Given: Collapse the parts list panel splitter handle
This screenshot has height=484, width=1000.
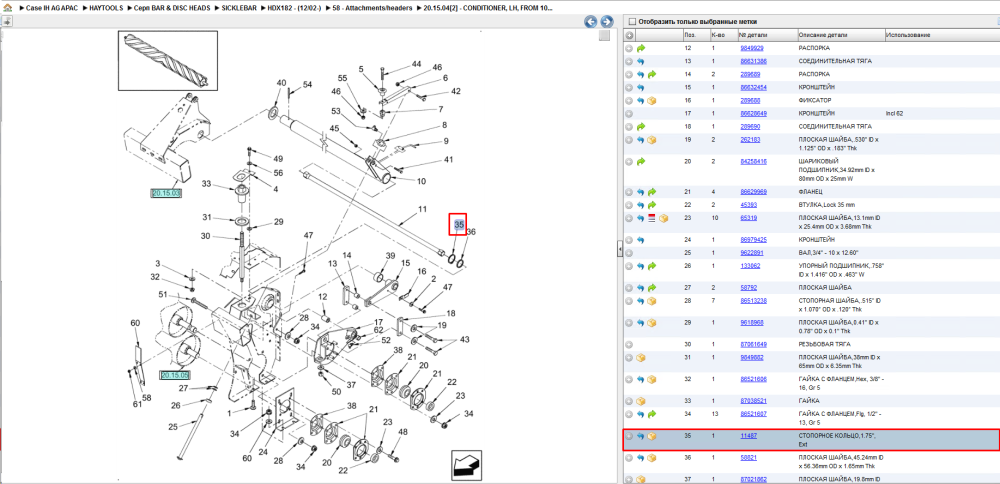Looking at the screenshot, I should 619,251.
